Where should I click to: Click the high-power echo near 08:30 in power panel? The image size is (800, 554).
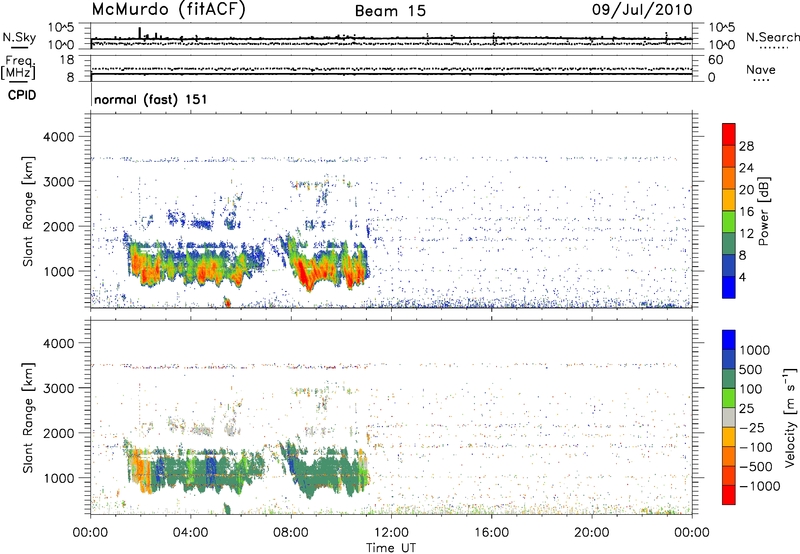(x=305, y=275)
